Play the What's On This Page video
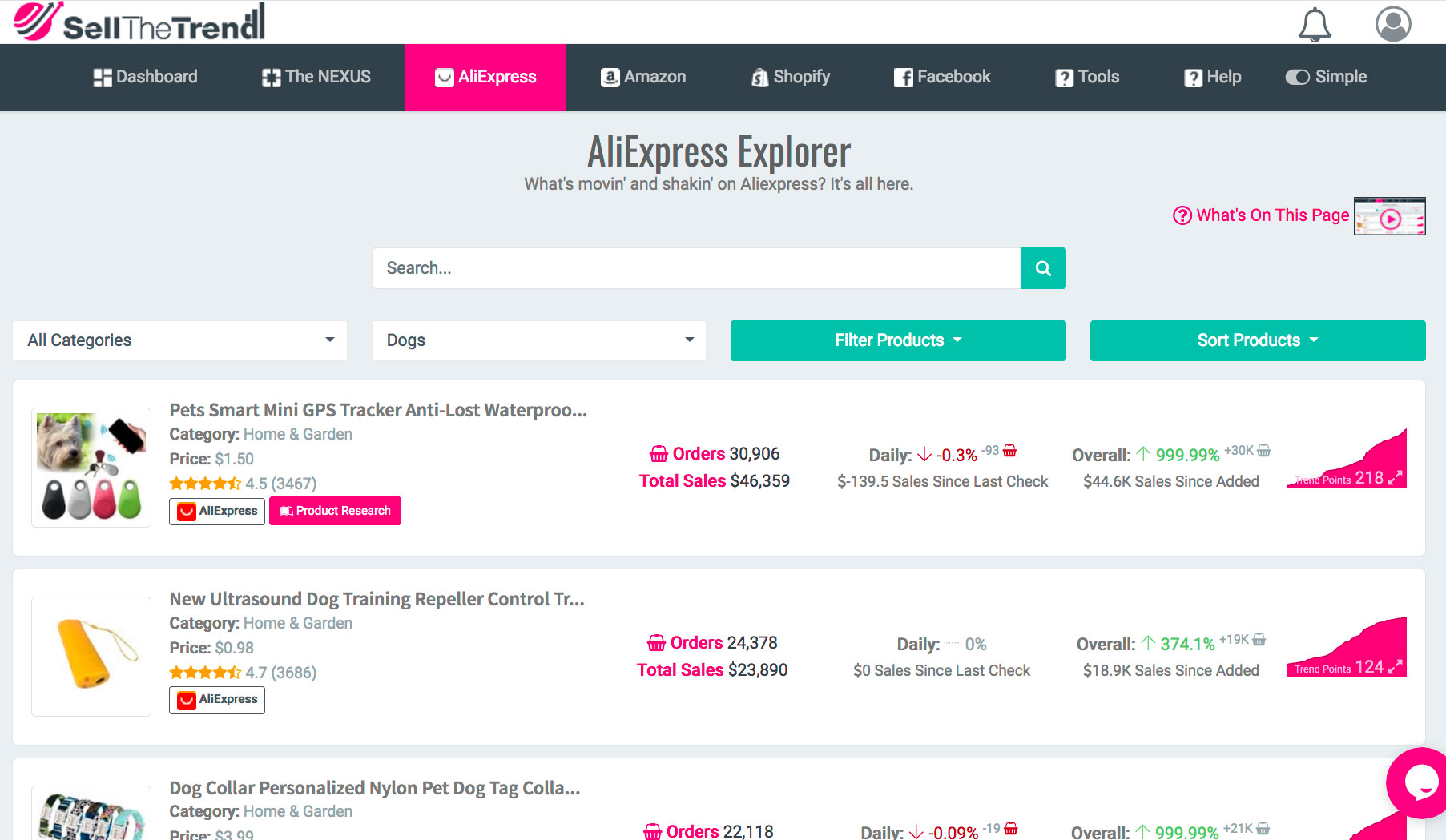 (x=1390, y=218)
